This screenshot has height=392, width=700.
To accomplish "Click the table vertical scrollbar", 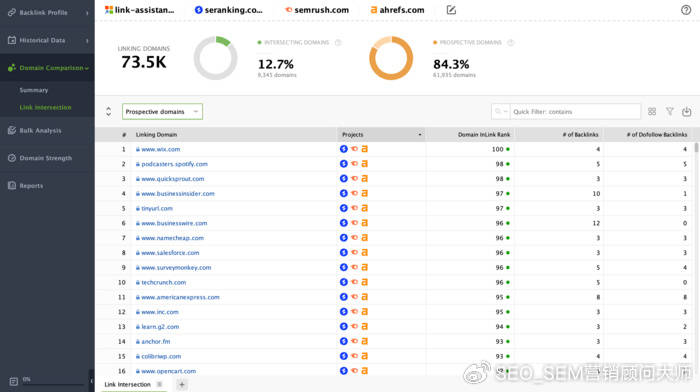I will click(696, 149).
